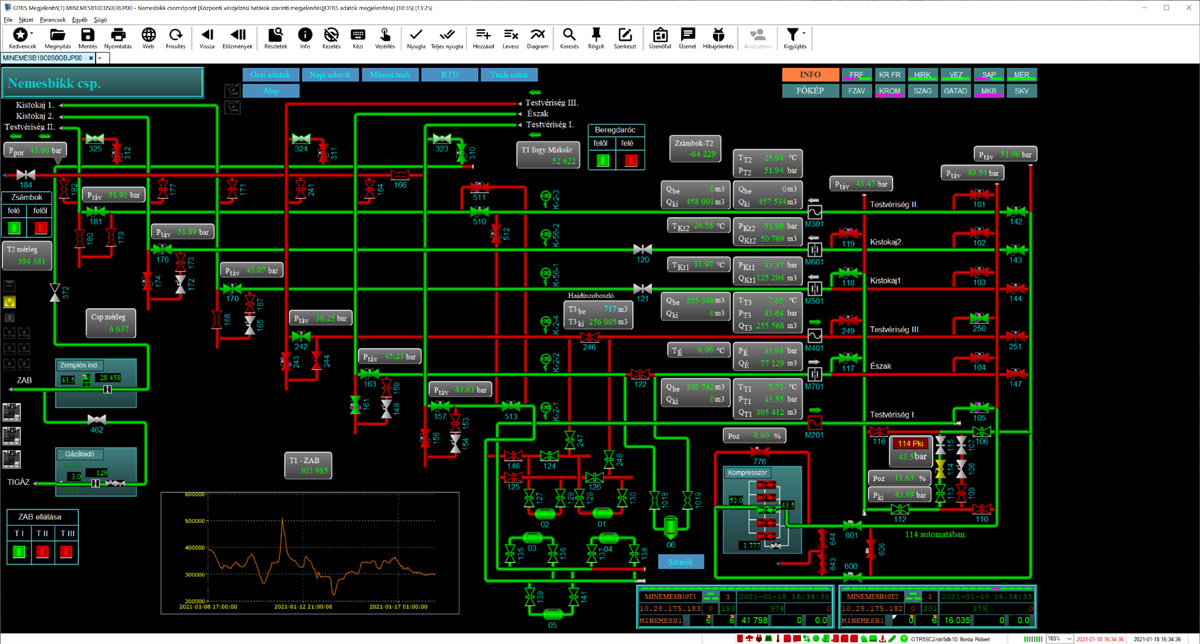Go back with the Vissza arrow
Viewport: 1200px width, 644px height.
(207, 34)
